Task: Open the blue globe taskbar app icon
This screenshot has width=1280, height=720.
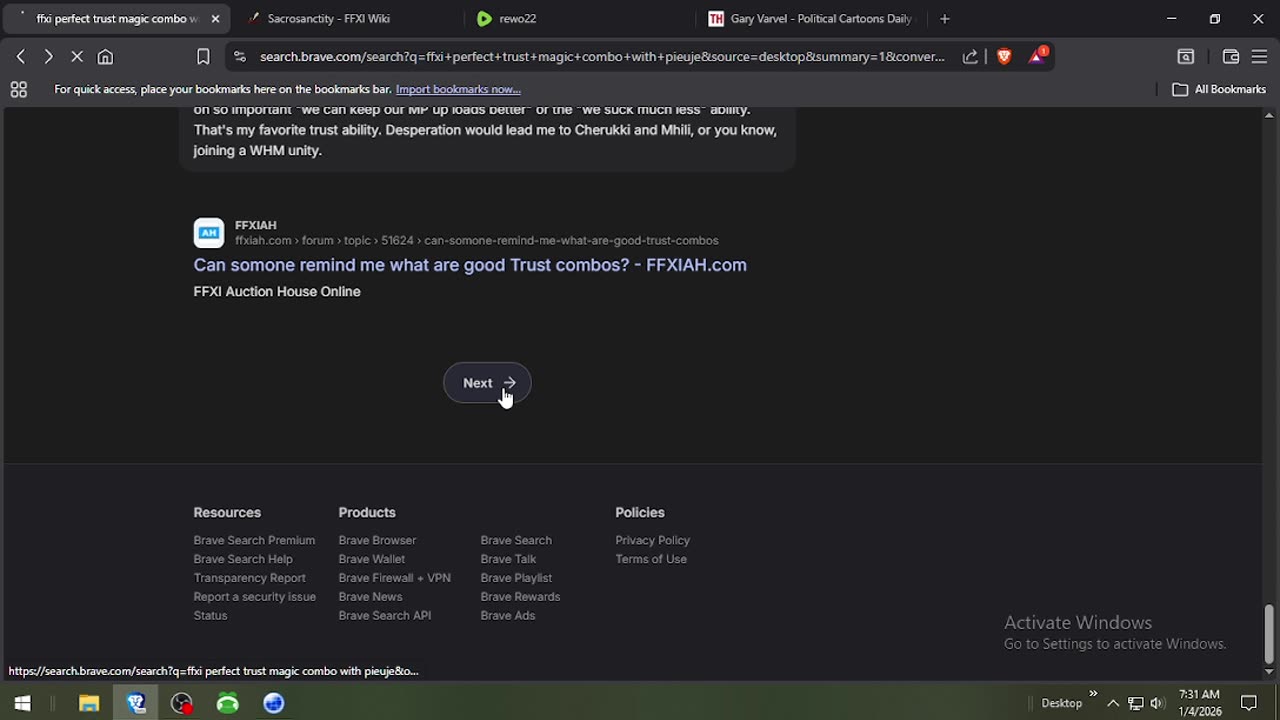Action: coord(274,703)
